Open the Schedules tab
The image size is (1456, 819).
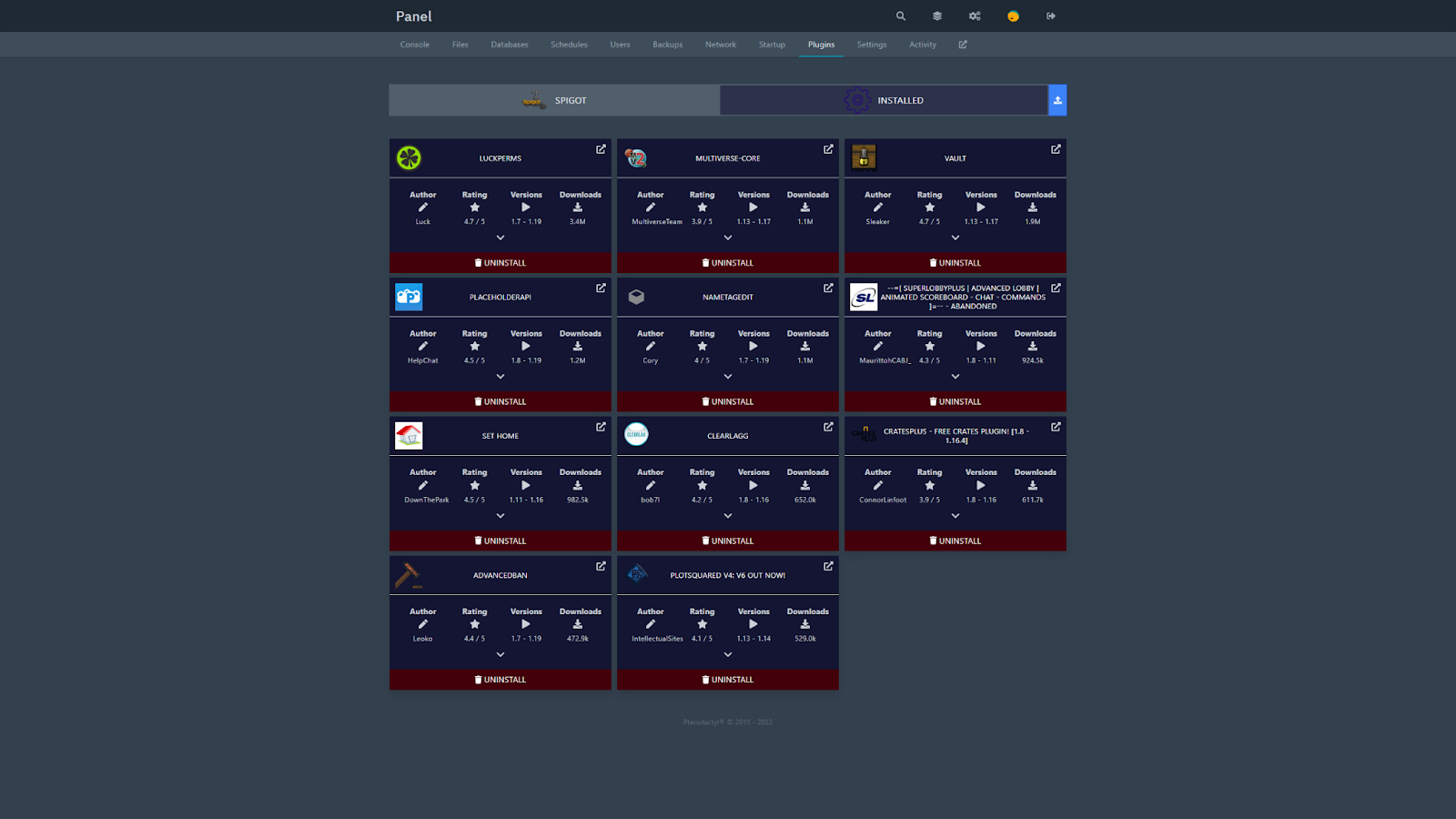[x=569, y=45]
